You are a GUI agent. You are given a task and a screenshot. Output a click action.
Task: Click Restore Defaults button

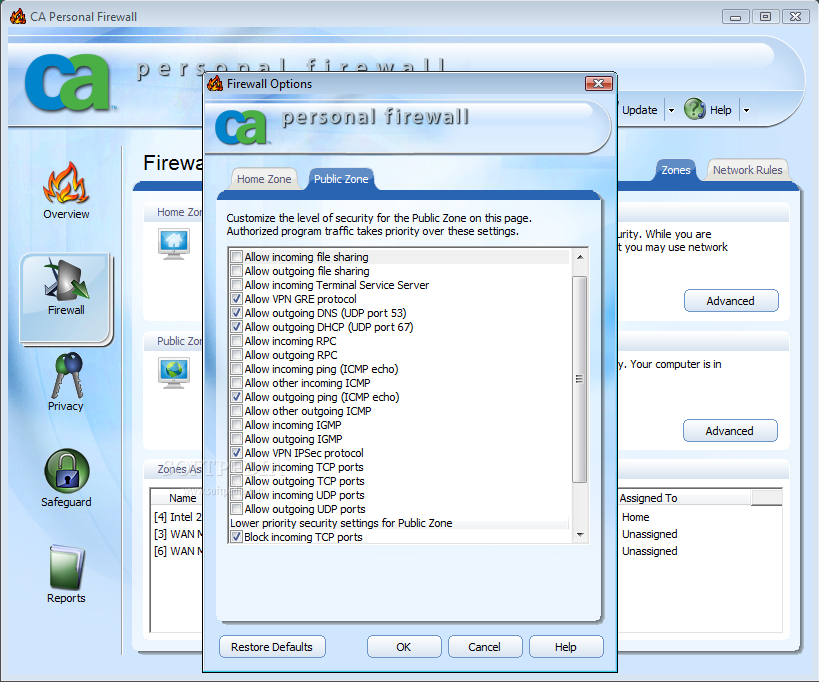[272, 647]
